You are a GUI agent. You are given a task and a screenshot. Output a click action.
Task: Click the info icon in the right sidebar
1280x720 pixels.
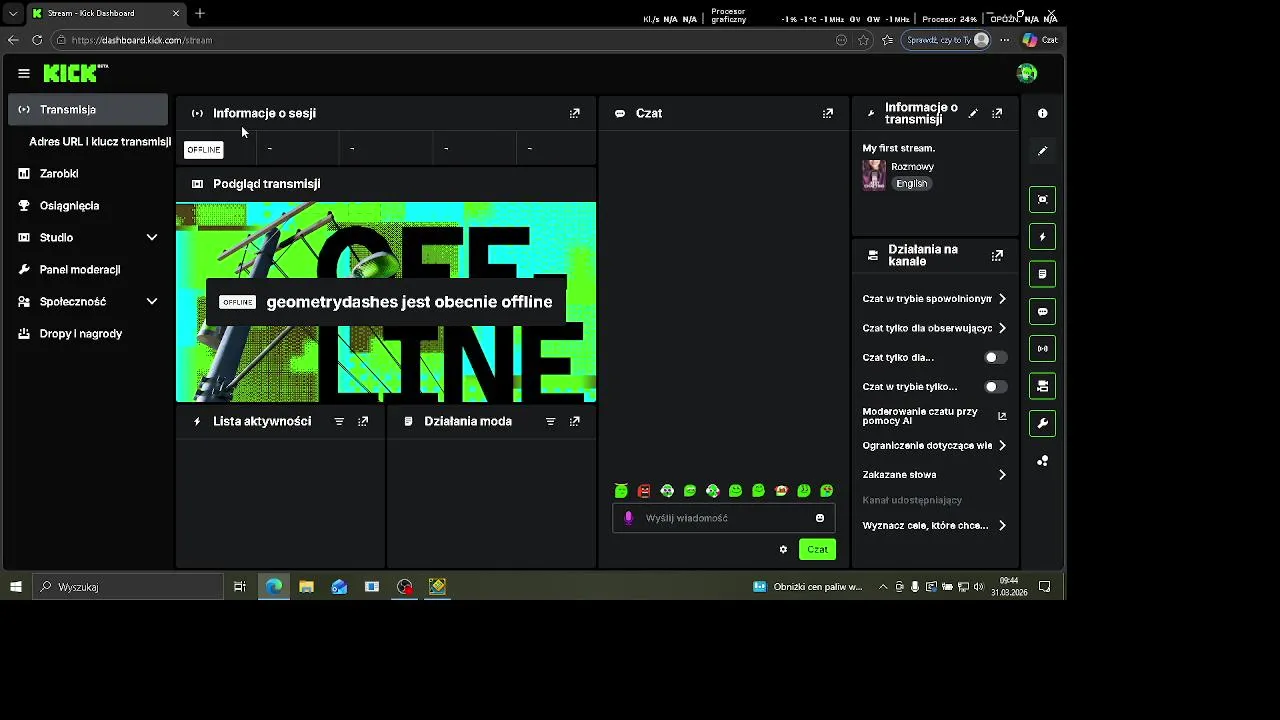1043,113
